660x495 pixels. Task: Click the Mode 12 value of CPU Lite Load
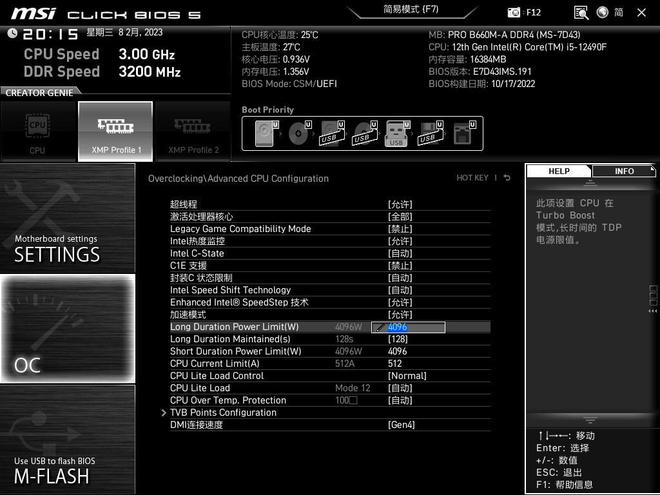(x=353, y=388)
